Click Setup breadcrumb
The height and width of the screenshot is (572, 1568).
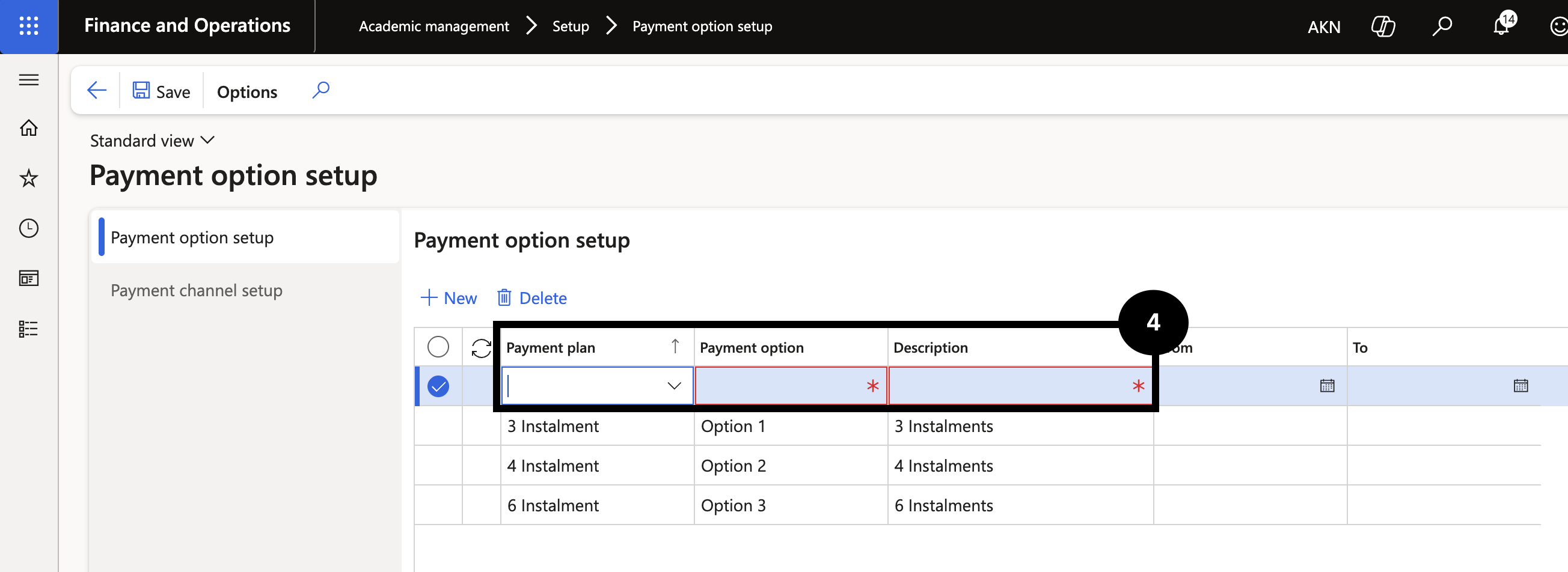click(571, 26)
